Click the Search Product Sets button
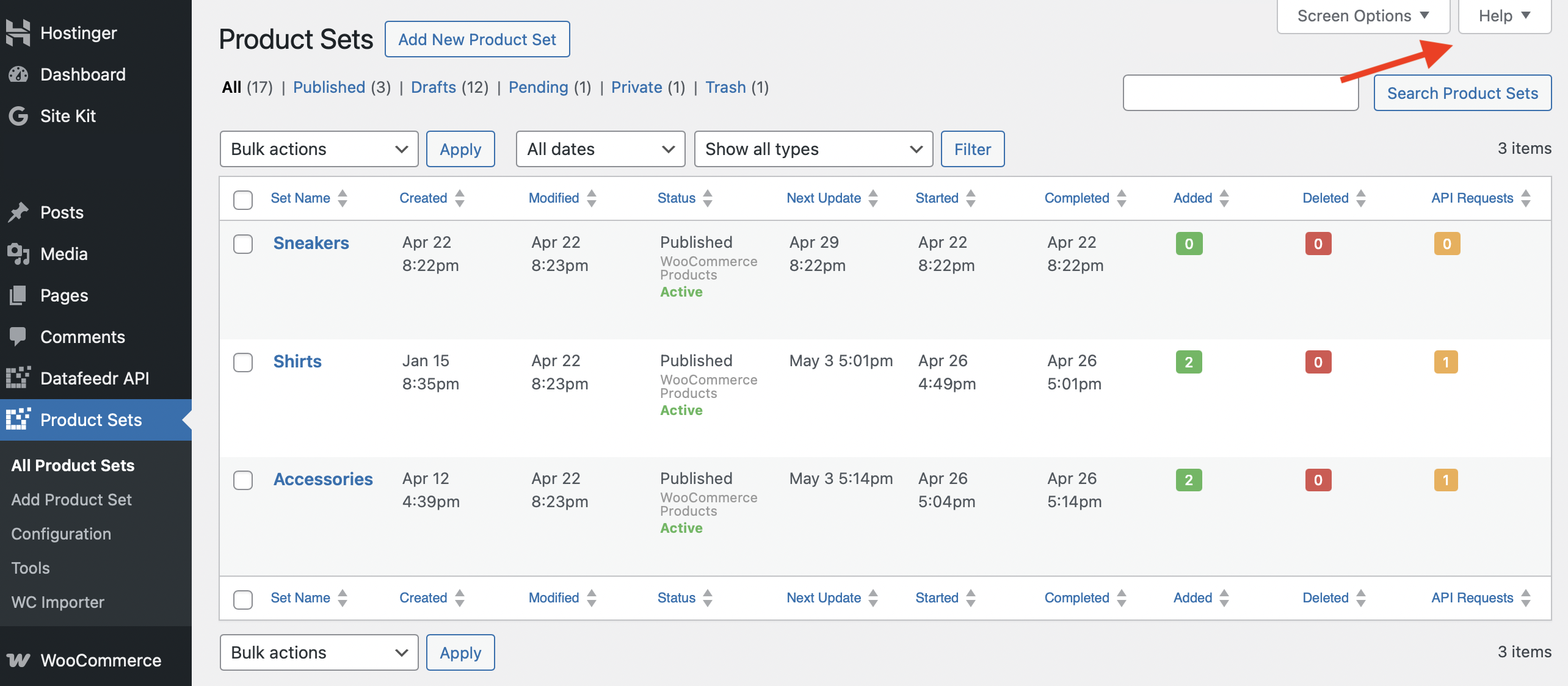1568x686 pixels. click(x=1462, y=93)
